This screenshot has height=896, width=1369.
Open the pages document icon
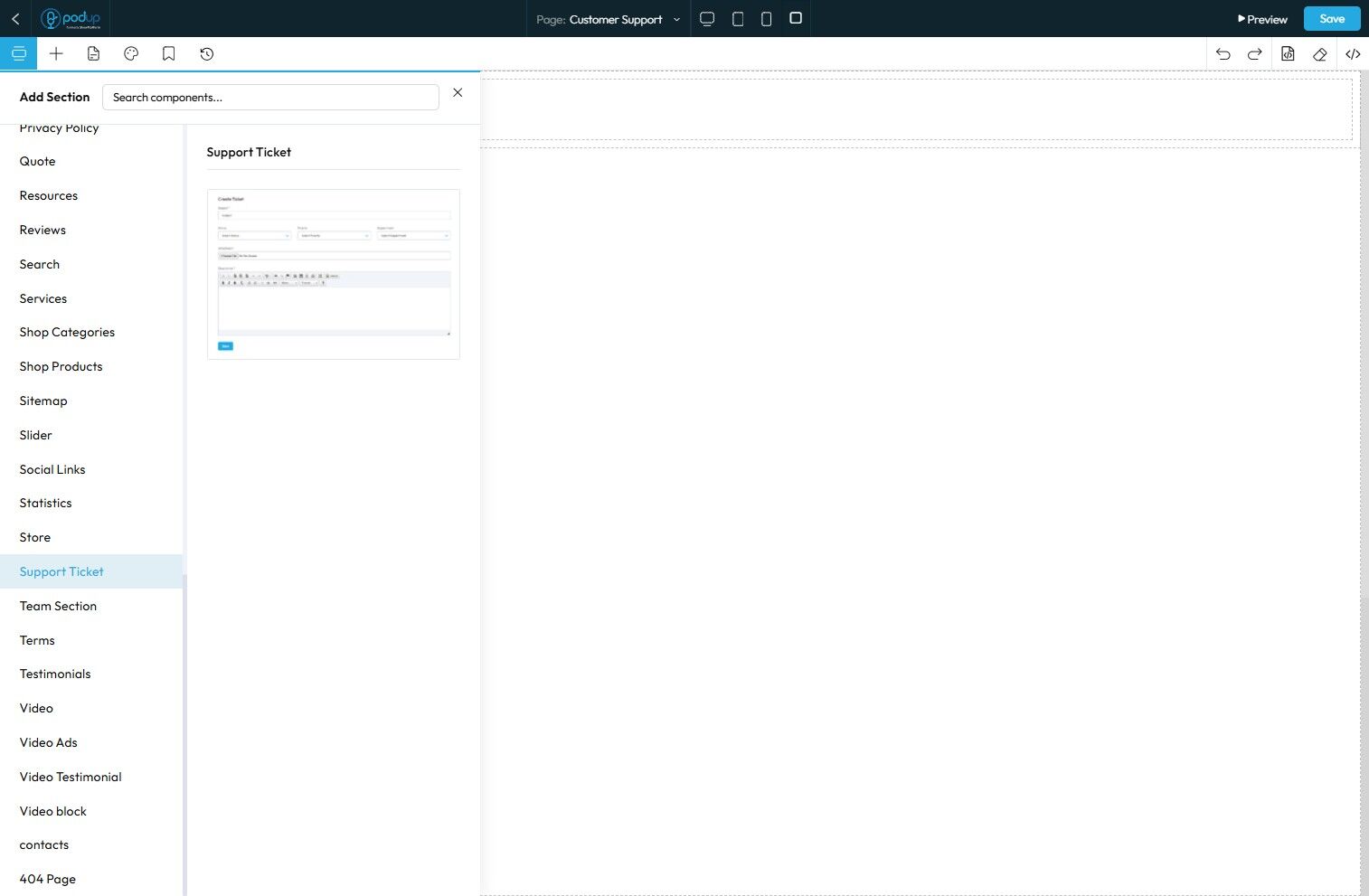pos(93,54)
